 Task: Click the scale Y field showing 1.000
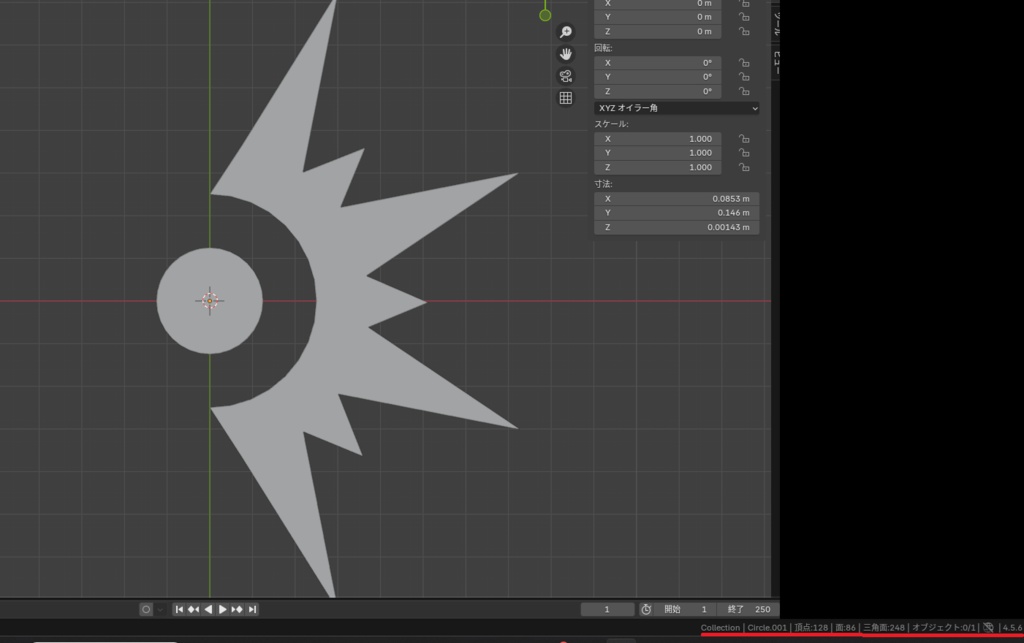click(658, 153)
